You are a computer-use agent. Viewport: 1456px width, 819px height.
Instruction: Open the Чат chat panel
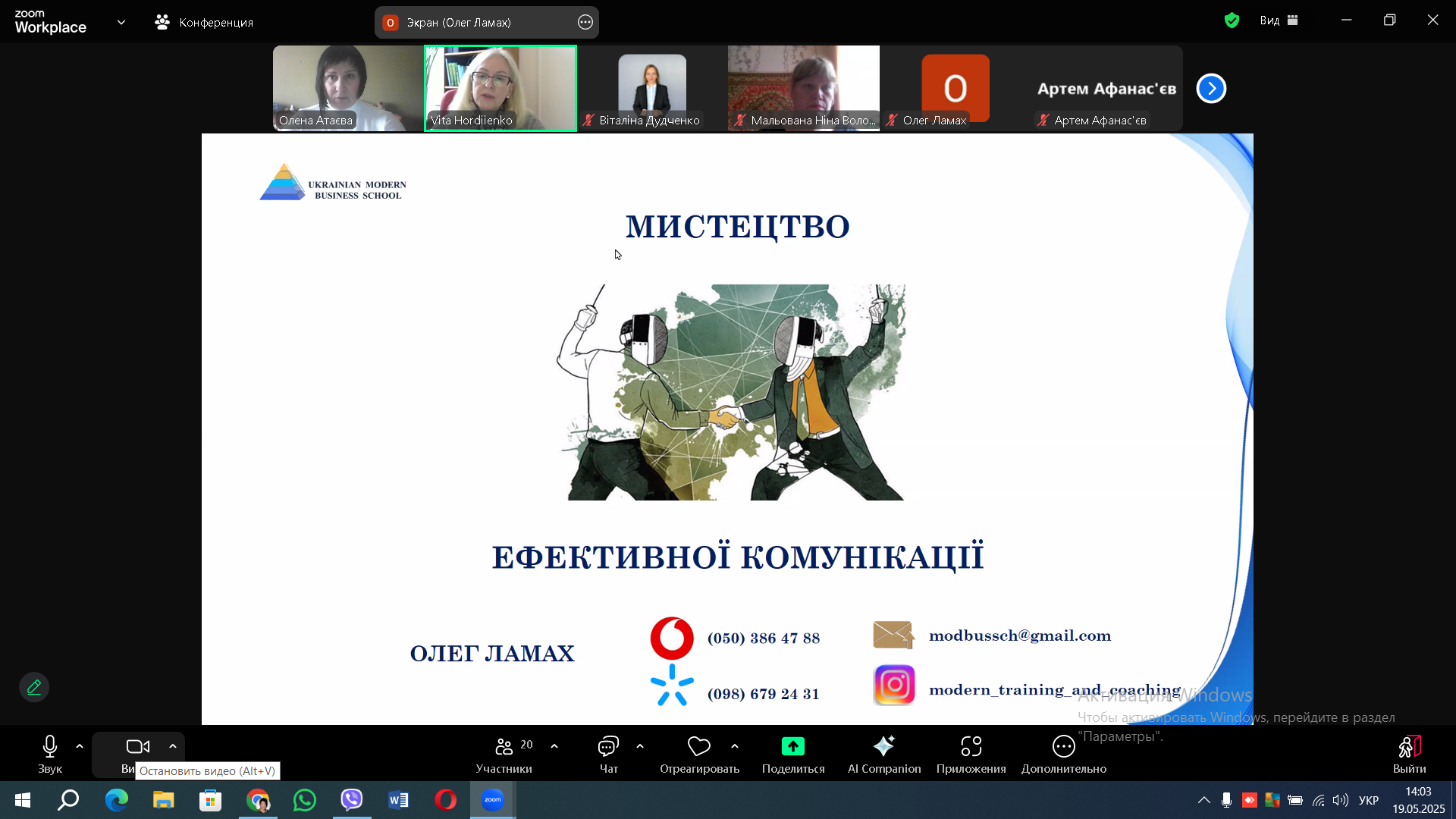pyautogui.click(x=609, y=754)
